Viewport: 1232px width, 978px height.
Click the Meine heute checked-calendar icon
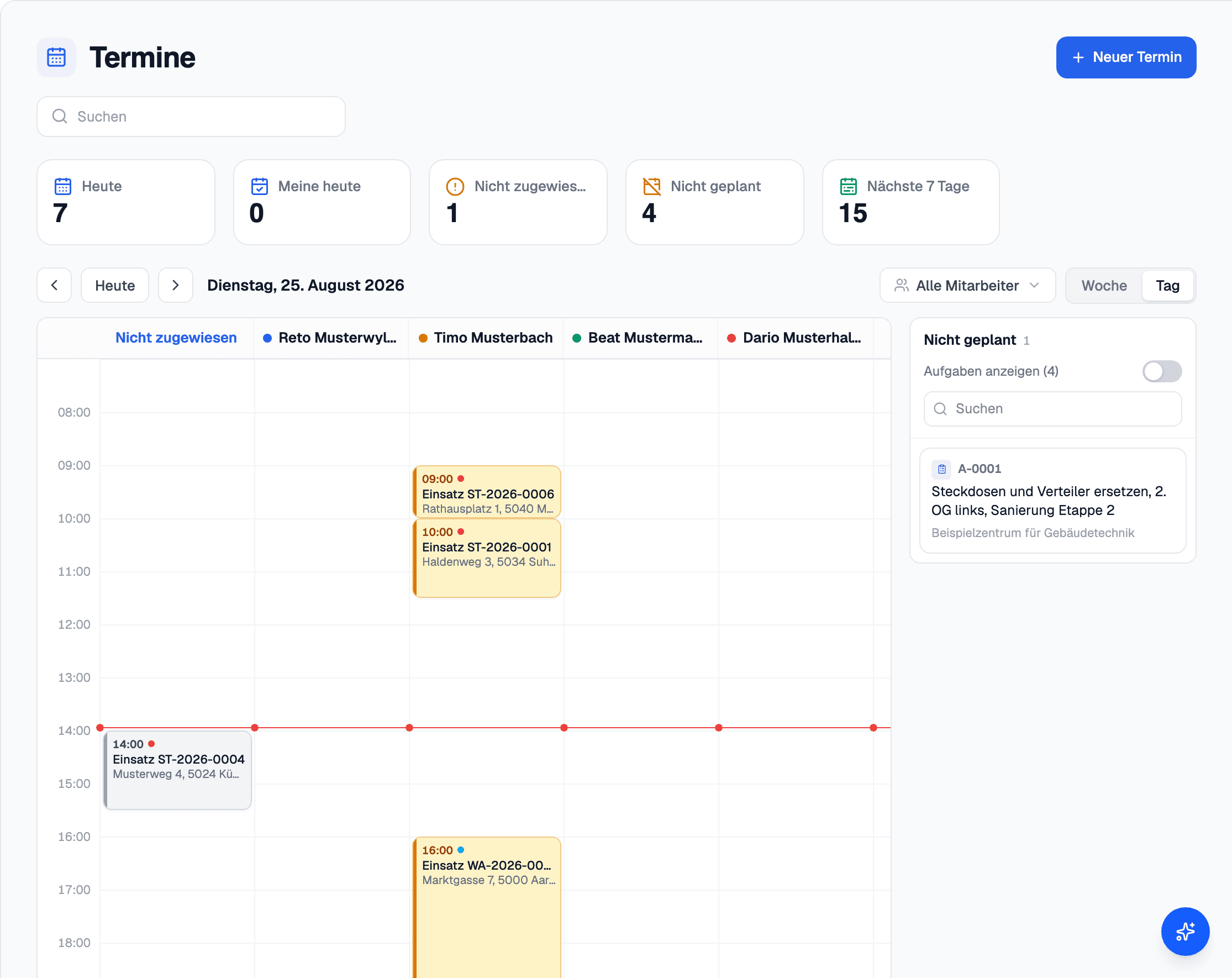(260, 186)
